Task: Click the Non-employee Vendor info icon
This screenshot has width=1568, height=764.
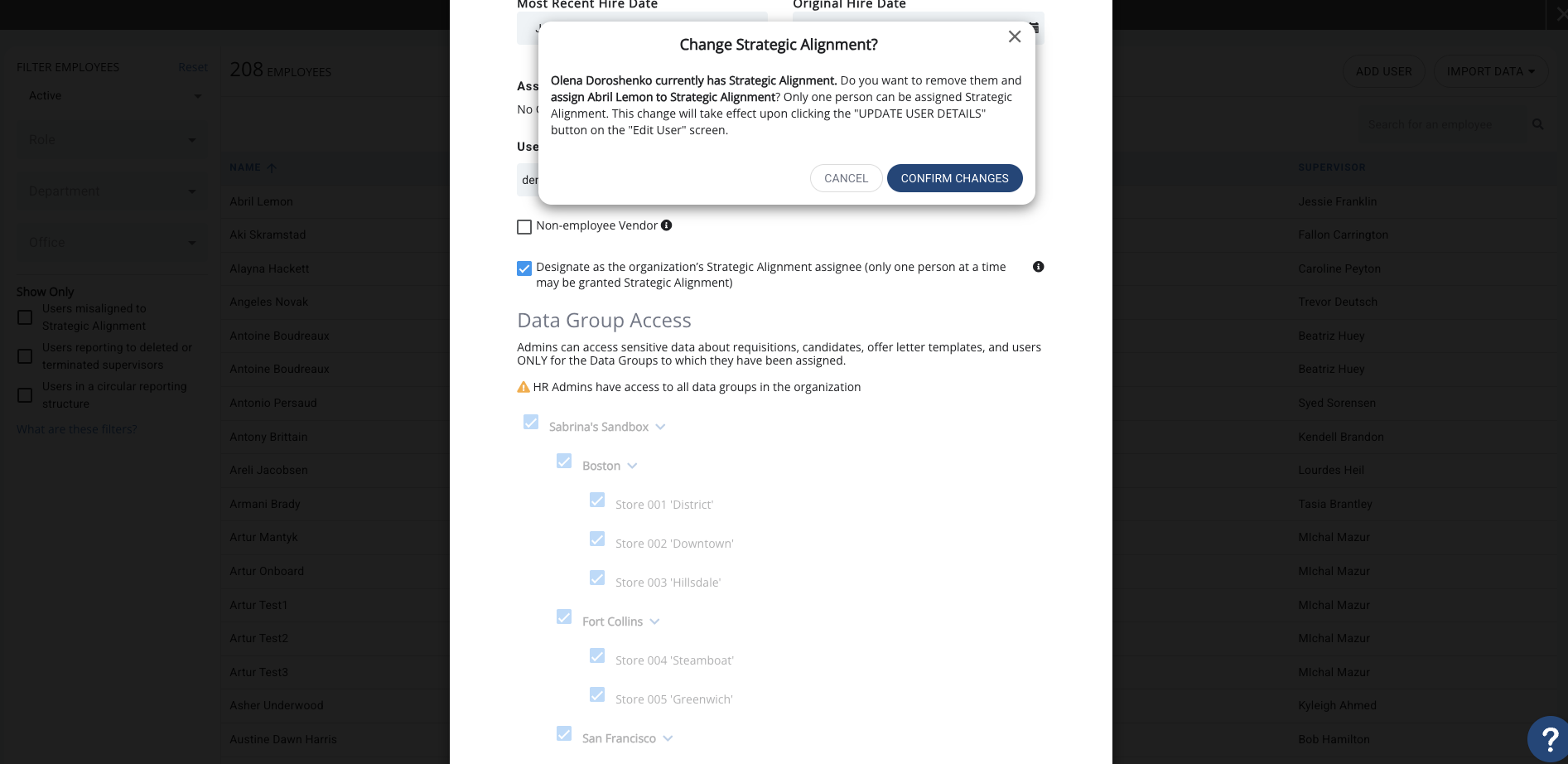Action: (x=667, y=225)
